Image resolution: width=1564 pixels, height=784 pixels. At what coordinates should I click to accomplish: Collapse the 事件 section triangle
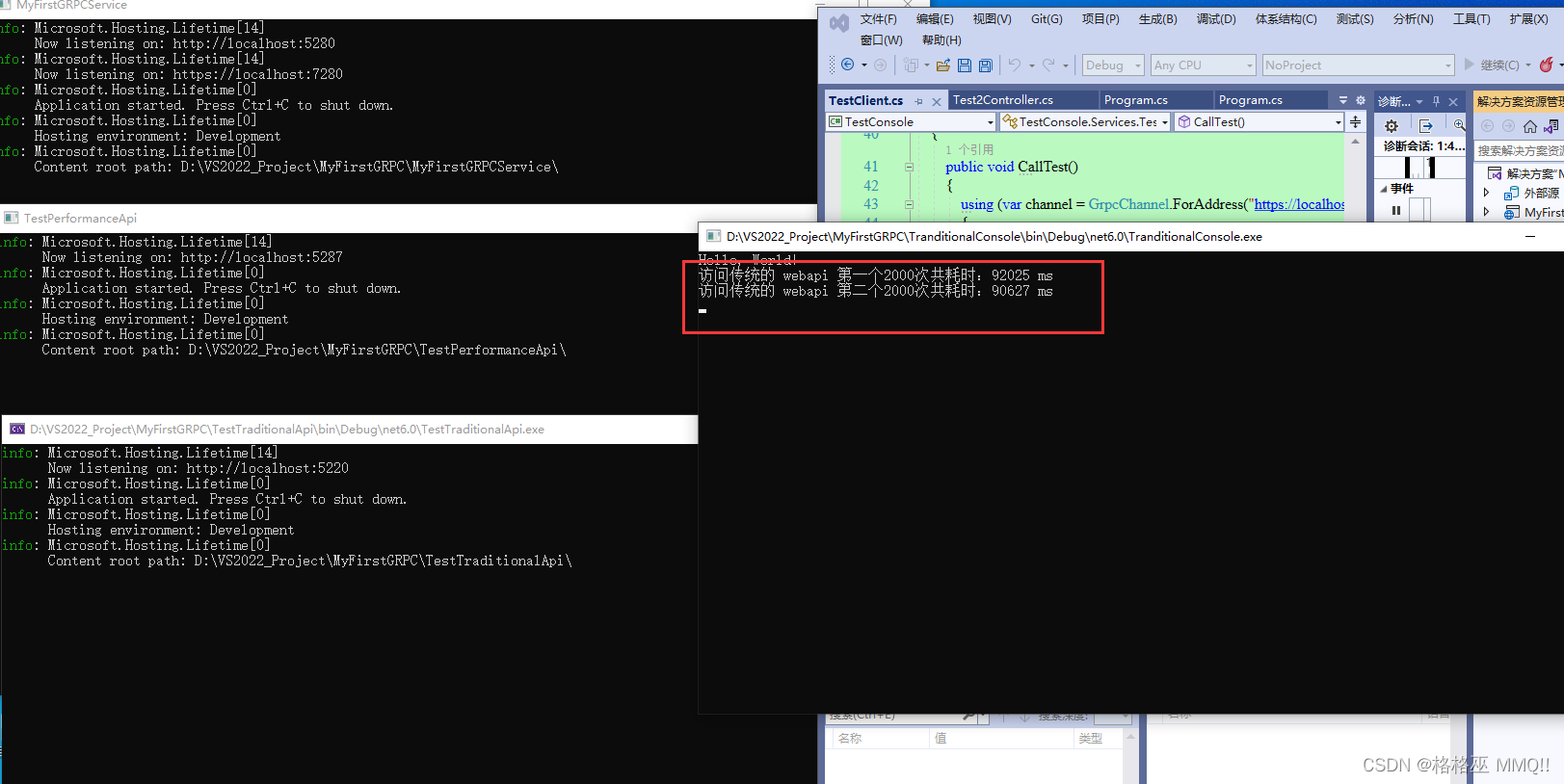pos(1385,189)
